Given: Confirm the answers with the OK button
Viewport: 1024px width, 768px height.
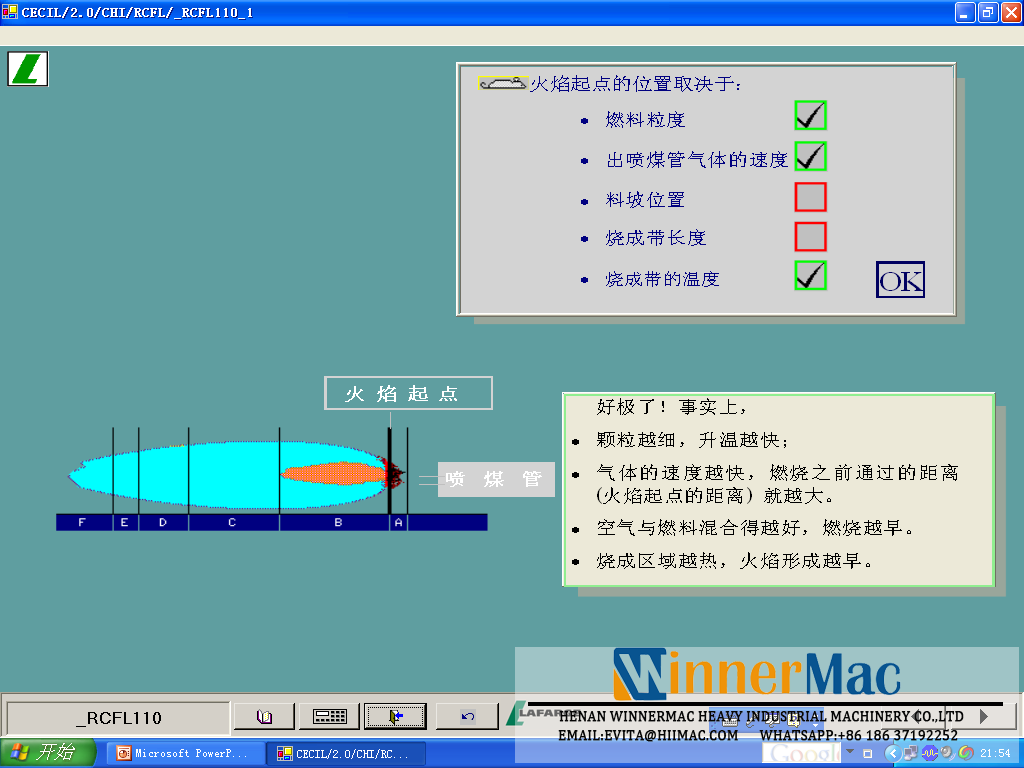Looking at the screenshot, I should click(900, 280).
